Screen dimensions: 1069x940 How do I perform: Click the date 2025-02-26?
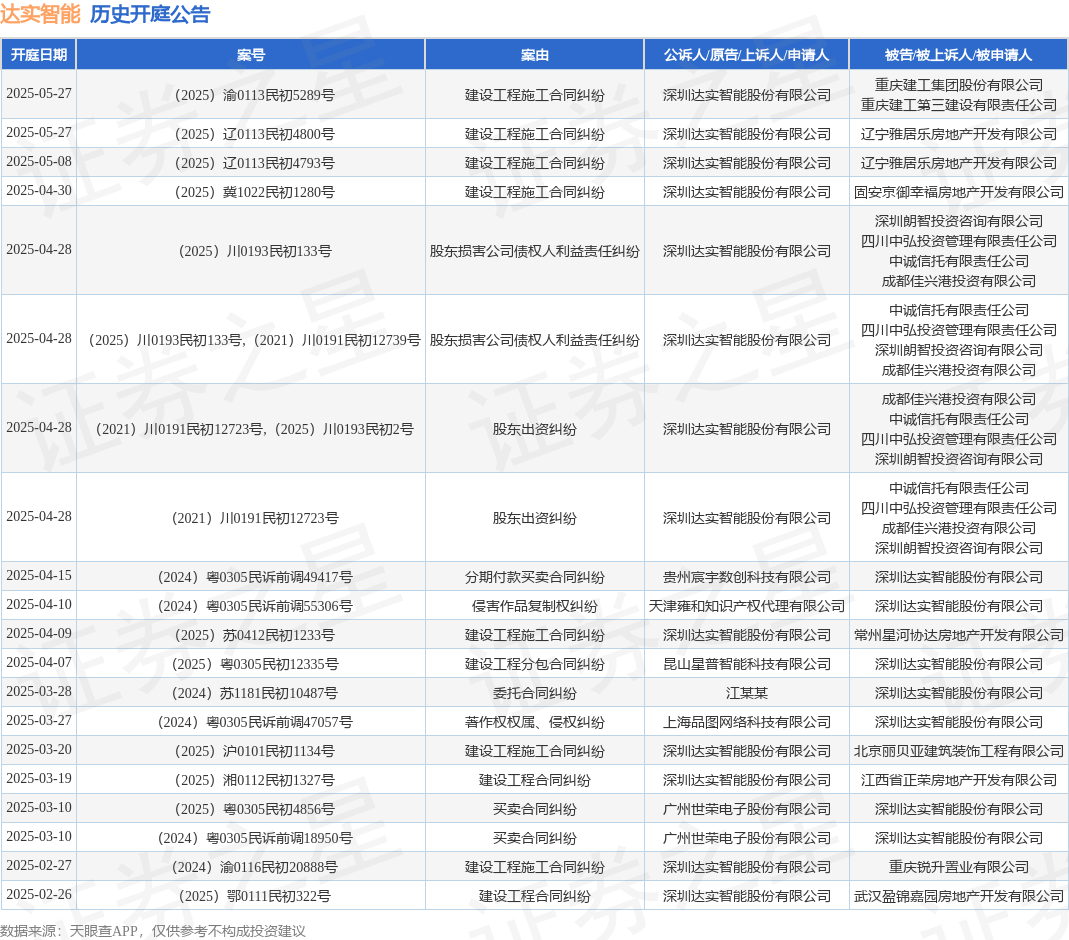click(39, 894)
